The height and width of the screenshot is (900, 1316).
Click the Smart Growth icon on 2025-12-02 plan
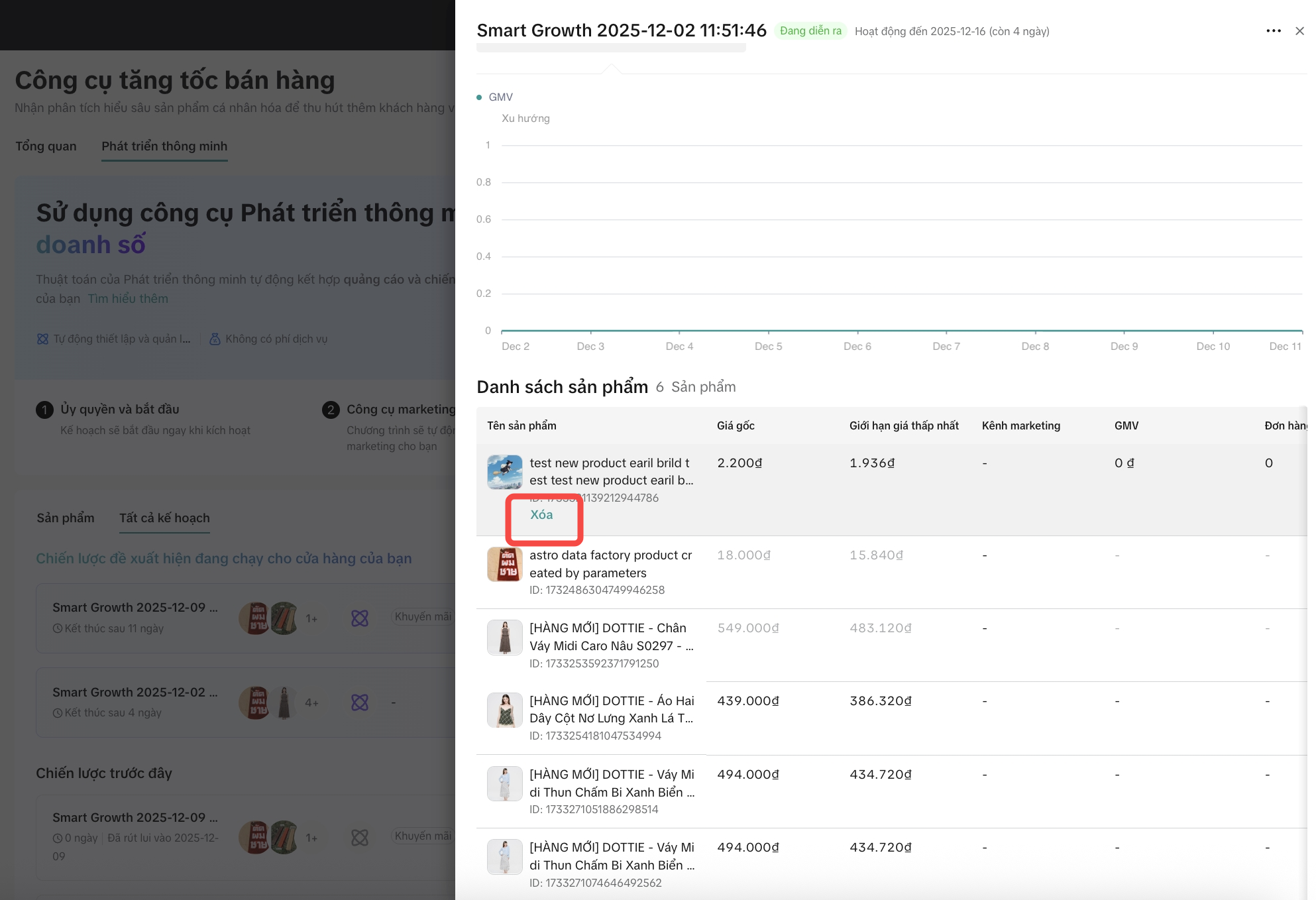tap(360, 703)
